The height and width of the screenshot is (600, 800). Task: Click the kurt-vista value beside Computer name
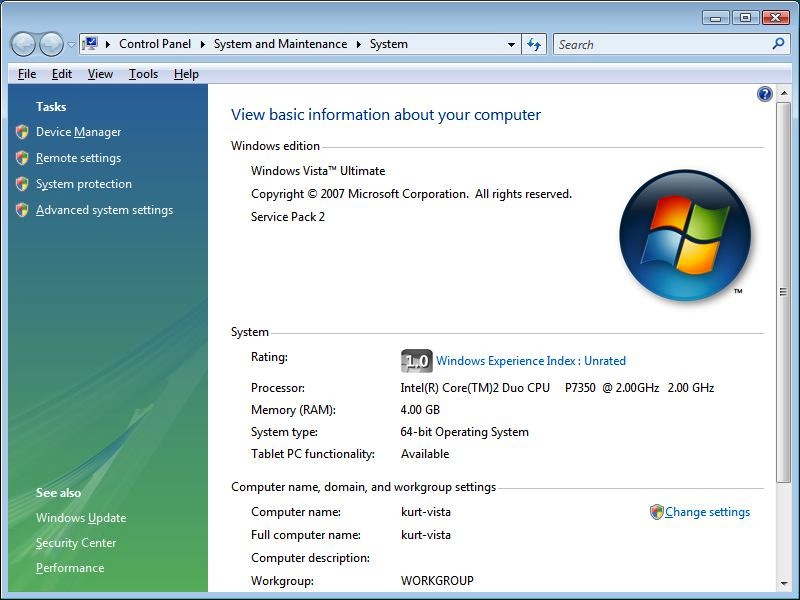coord(426,512)
